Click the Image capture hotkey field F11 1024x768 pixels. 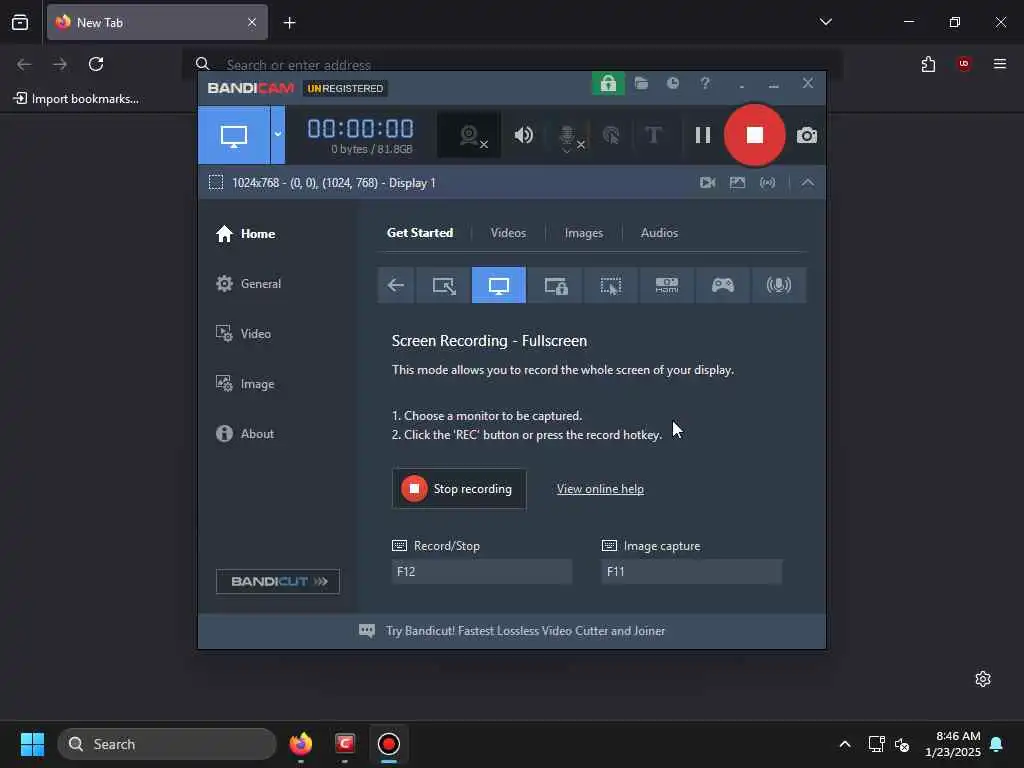pyautogui.click(x=692, y=571)
